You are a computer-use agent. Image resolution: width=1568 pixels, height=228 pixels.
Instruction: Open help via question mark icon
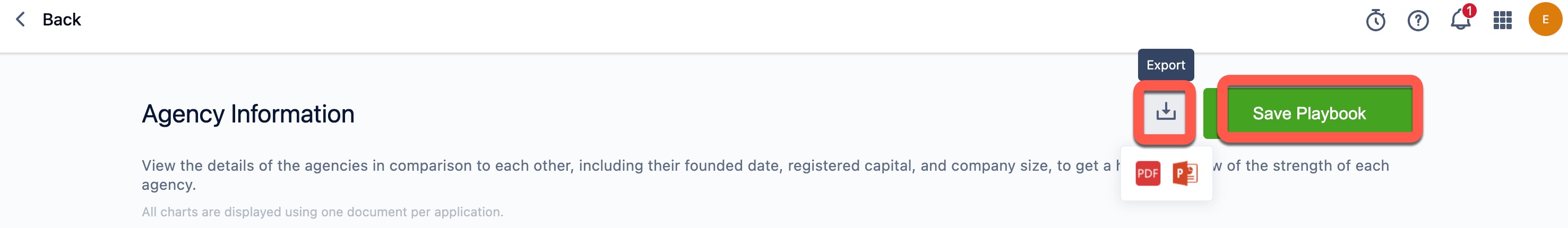1418,21
